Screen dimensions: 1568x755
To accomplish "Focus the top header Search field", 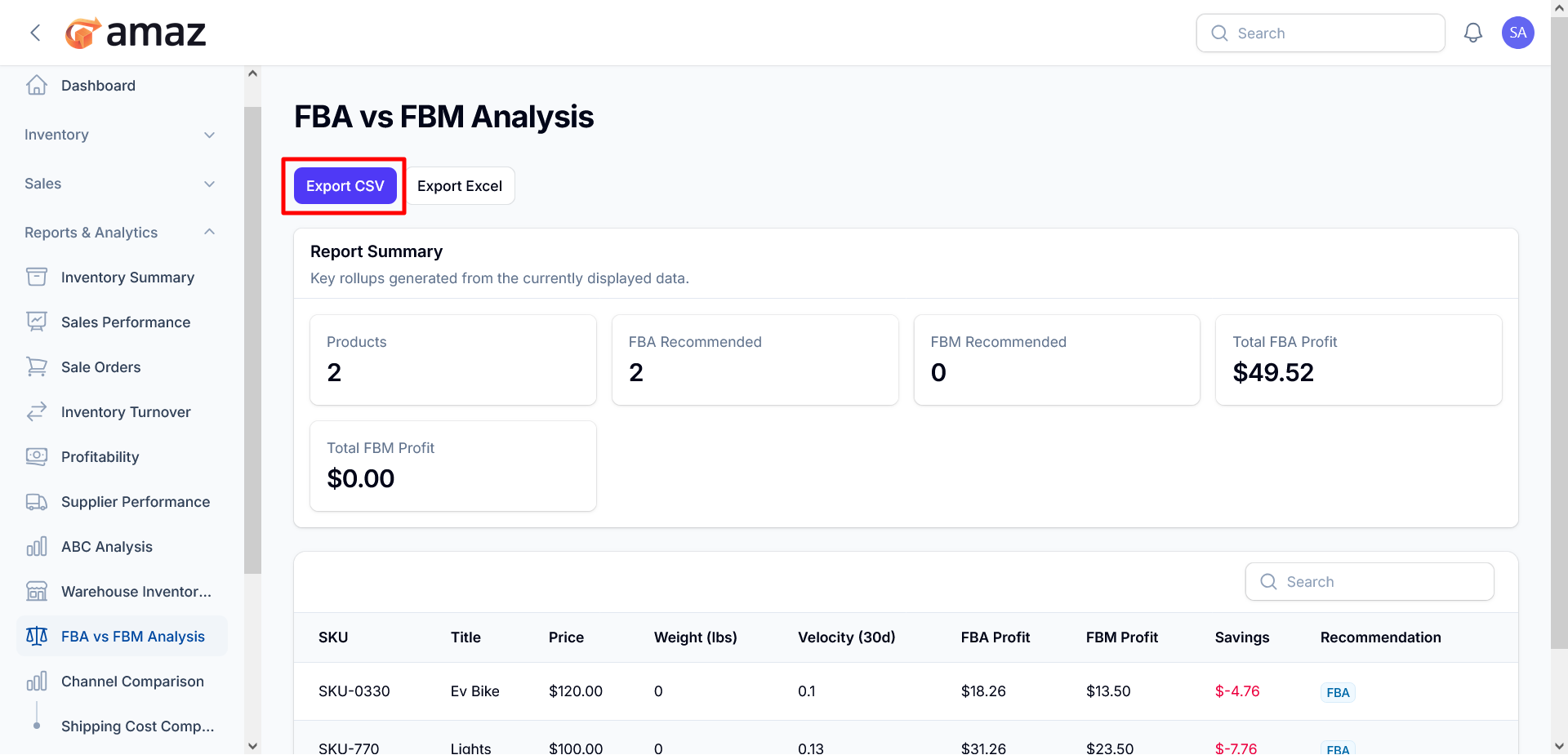I will click(1321, 33).
